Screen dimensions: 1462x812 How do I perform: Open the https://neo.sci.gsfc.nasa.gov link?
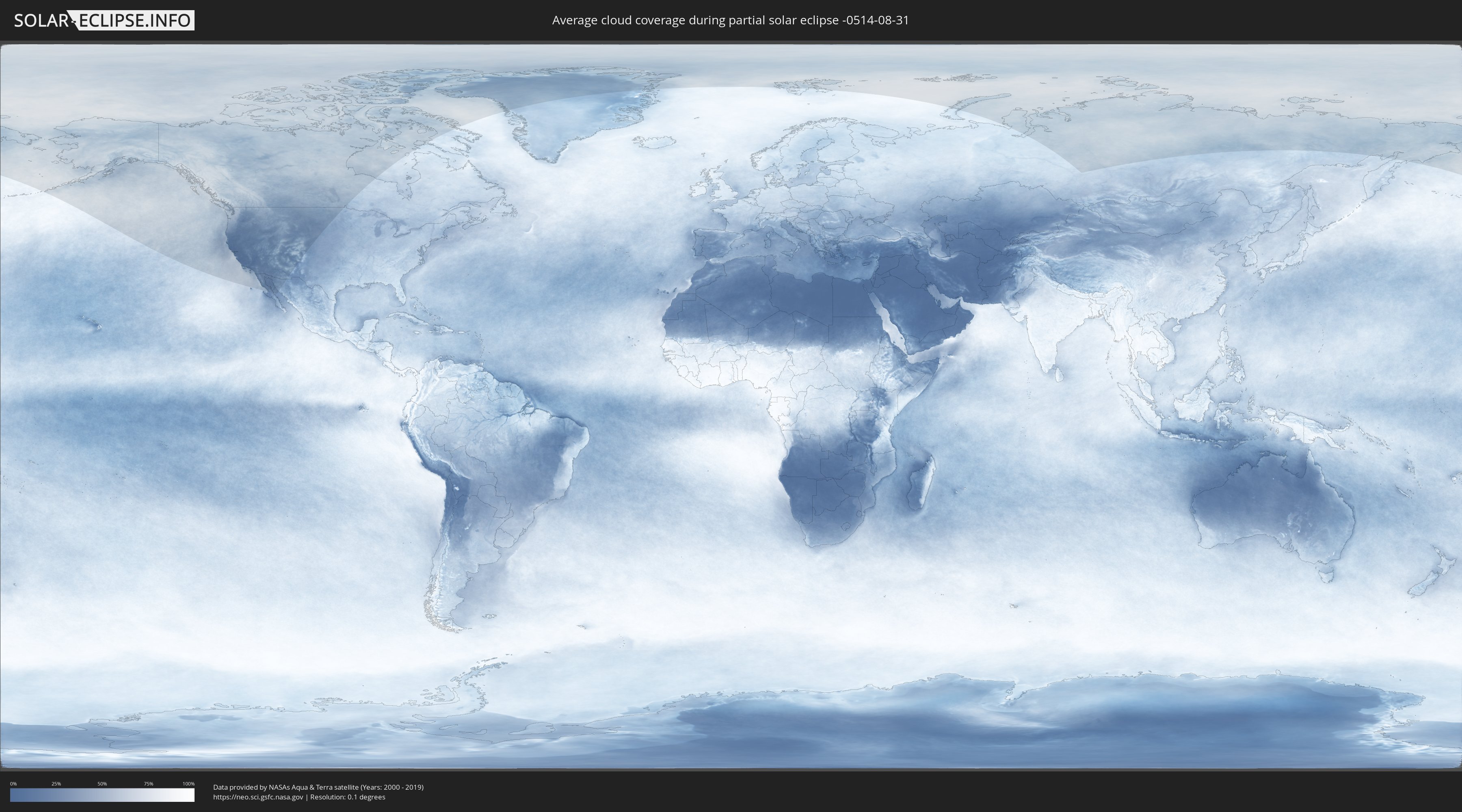[258, 797]
